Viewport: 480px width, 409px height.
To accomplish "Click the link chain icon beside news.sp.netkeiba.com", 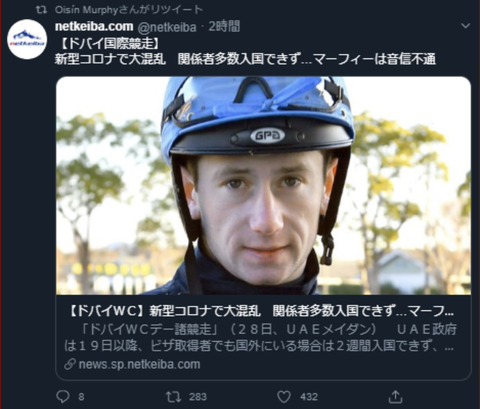I will click(70, 364).
